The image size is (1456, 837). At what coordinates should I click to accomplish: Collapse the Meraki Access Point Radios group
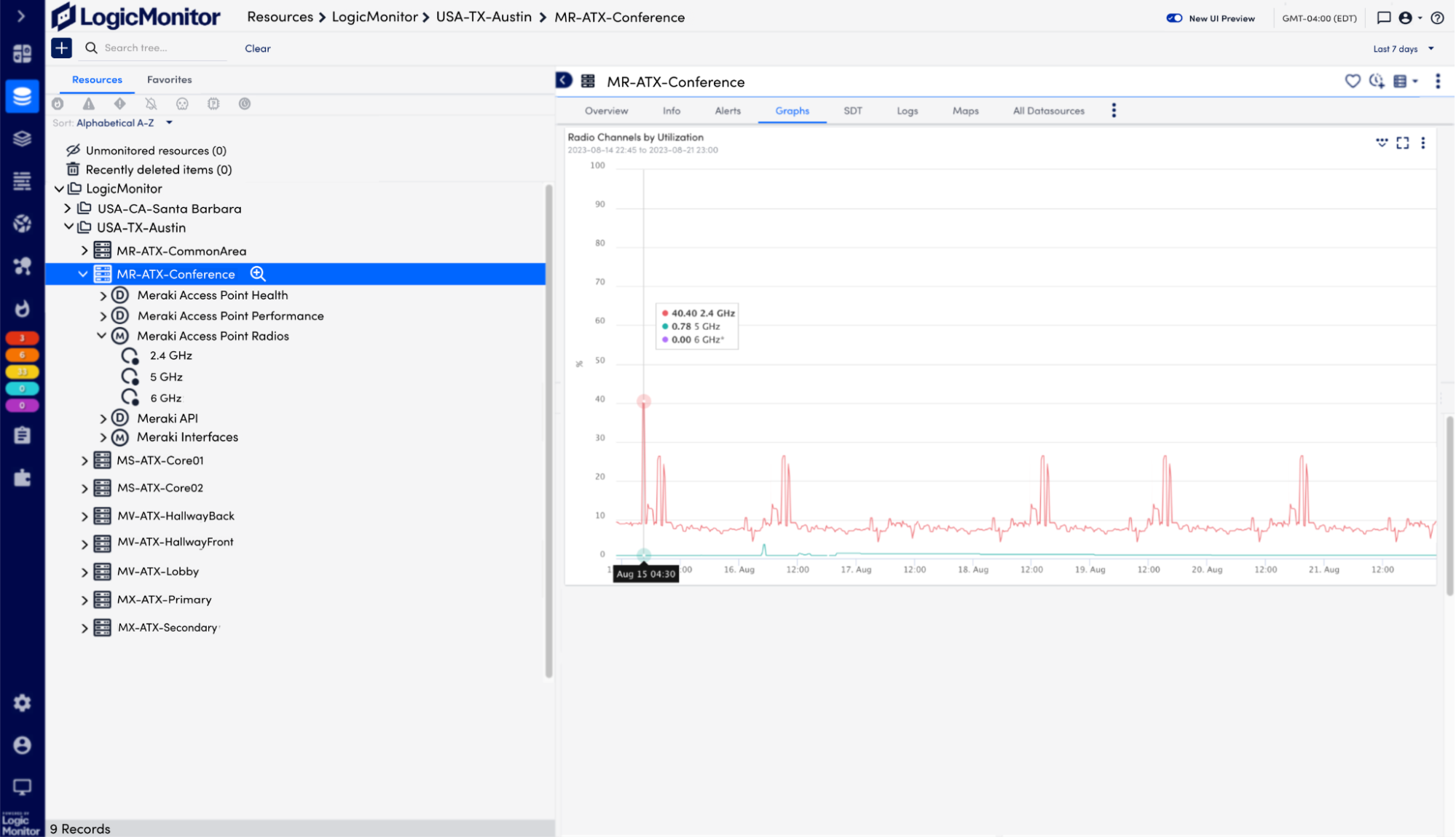click(102, 336)
